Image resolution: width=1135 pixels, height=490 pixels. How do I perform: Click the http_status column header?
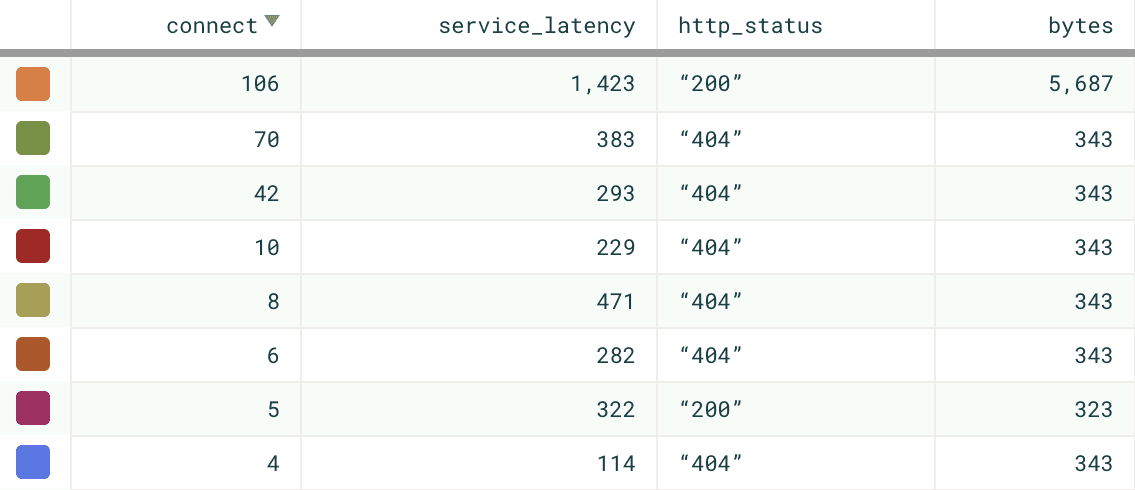pos(750,26)
